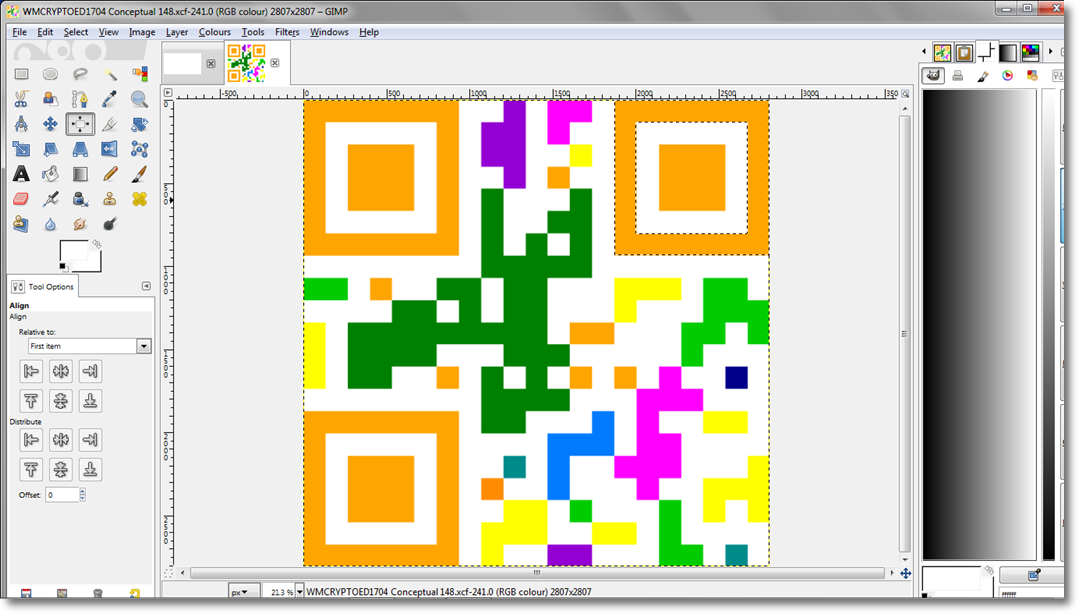Activate the Perspective tool
Image resolution: width=1080 pixels, height=615 pixels.
80,149
